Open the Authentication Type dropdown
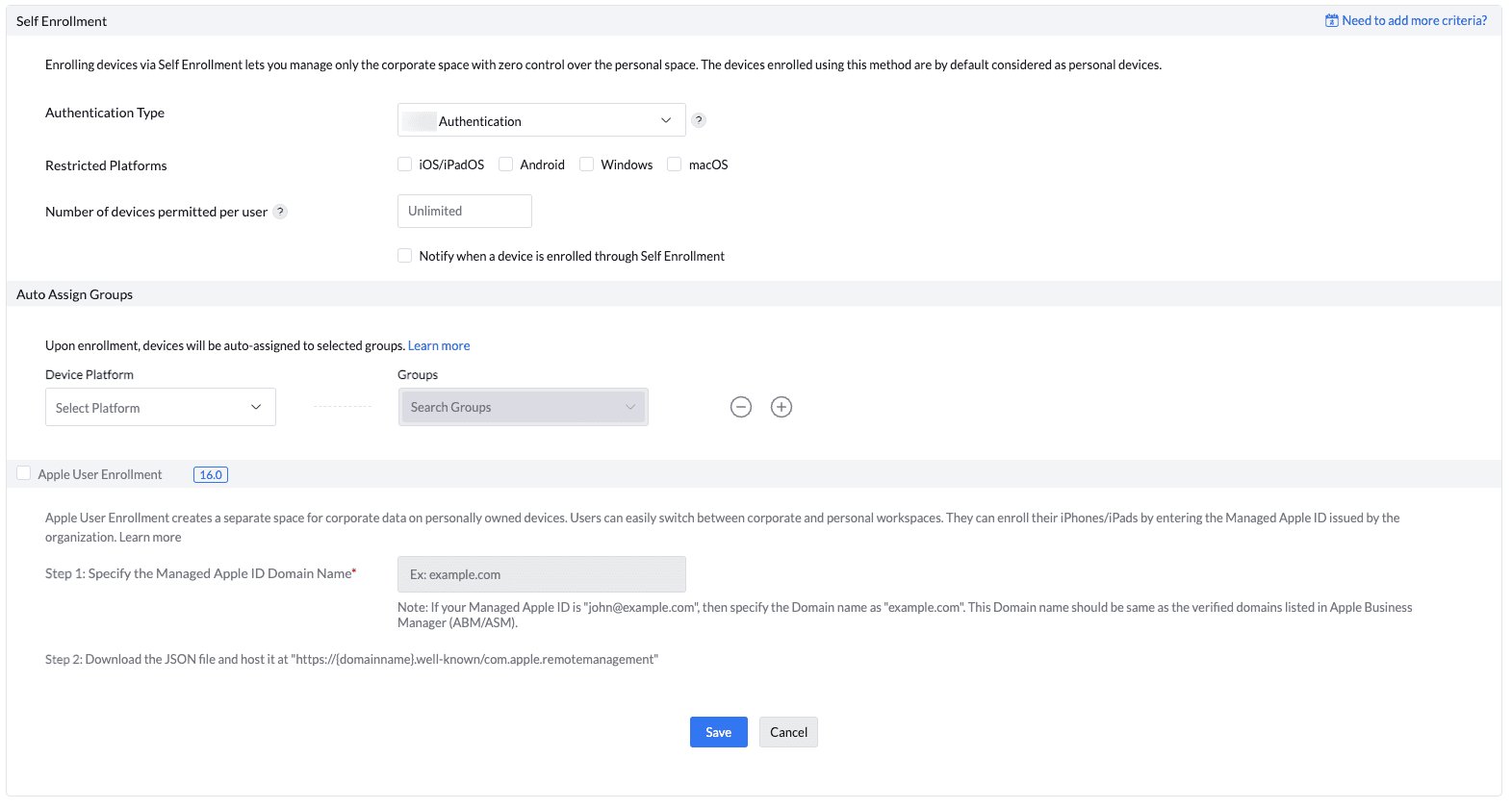Image resolution: width=1512 pixels, height=809 pixels. [x=541, y=120]
